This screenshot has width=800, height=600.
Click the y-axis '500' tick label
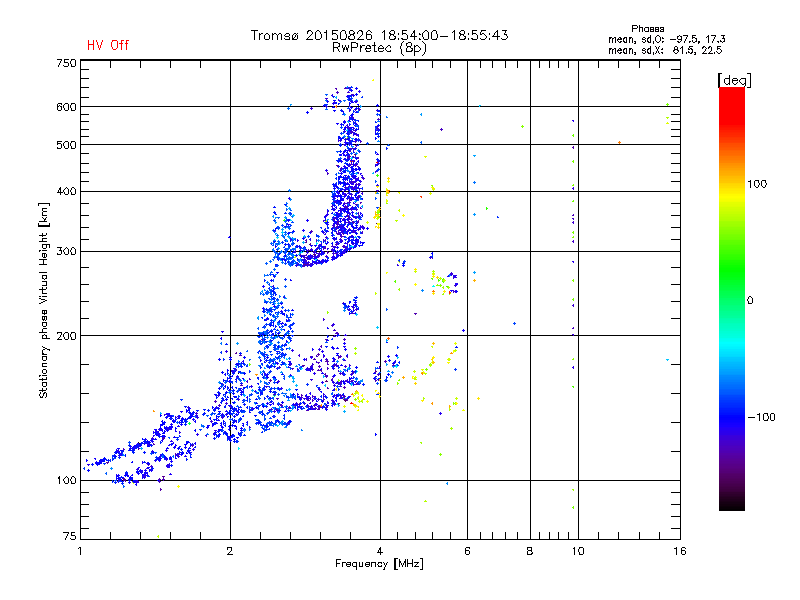click(66, 145)
